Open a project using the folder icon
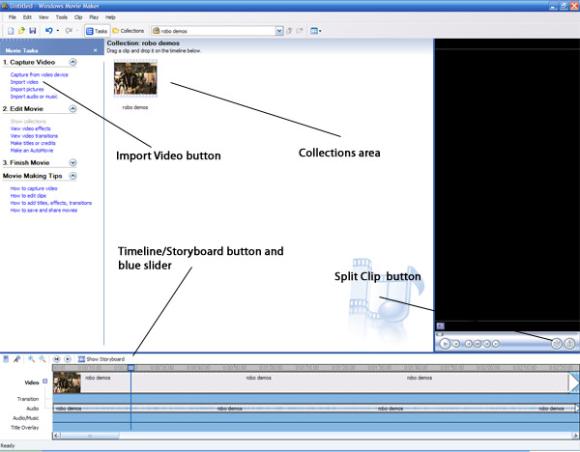580x452 pixels. [x=21, y=31]
